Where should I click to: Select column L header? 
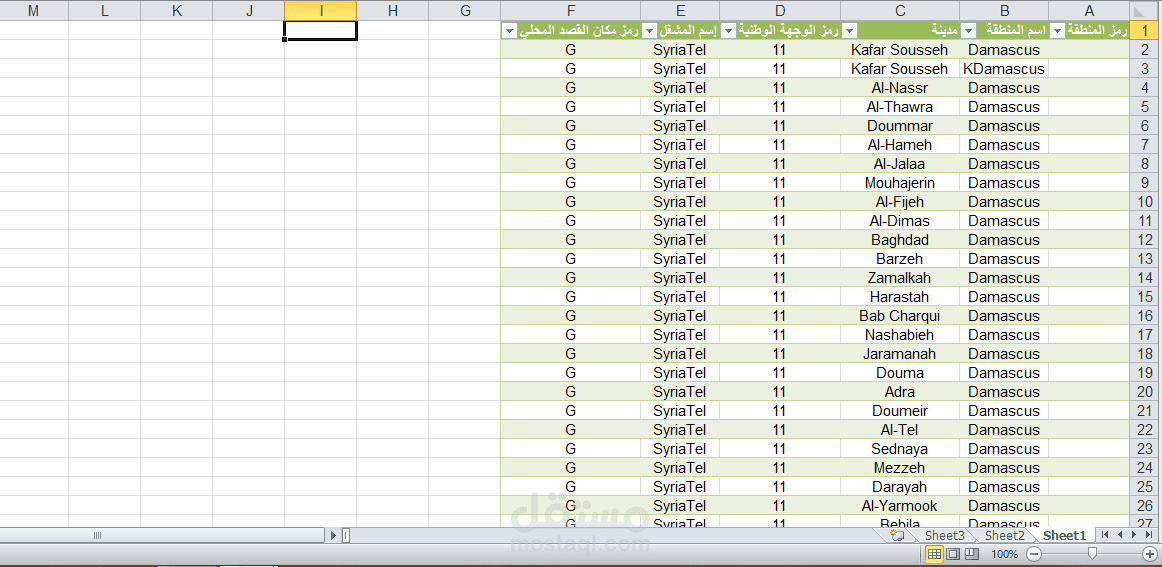pos(104,10)
